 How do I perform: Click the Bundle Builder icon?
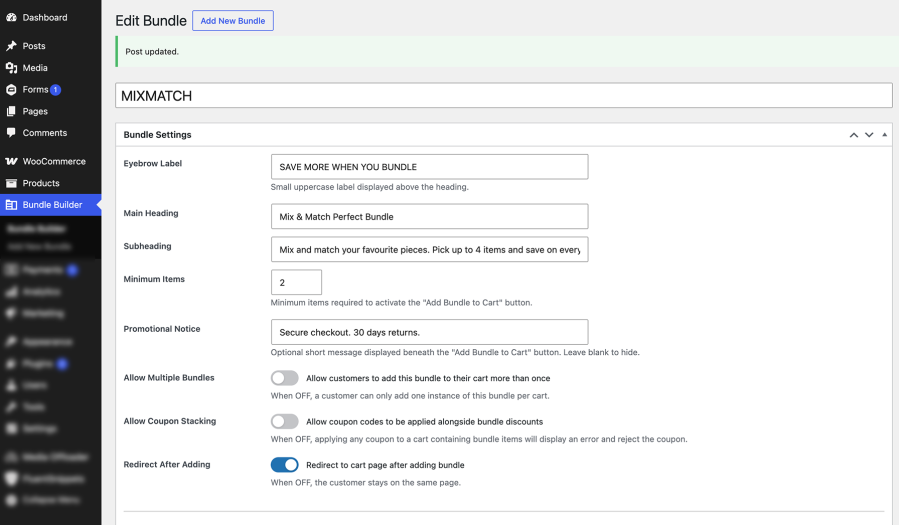[11, 205]
